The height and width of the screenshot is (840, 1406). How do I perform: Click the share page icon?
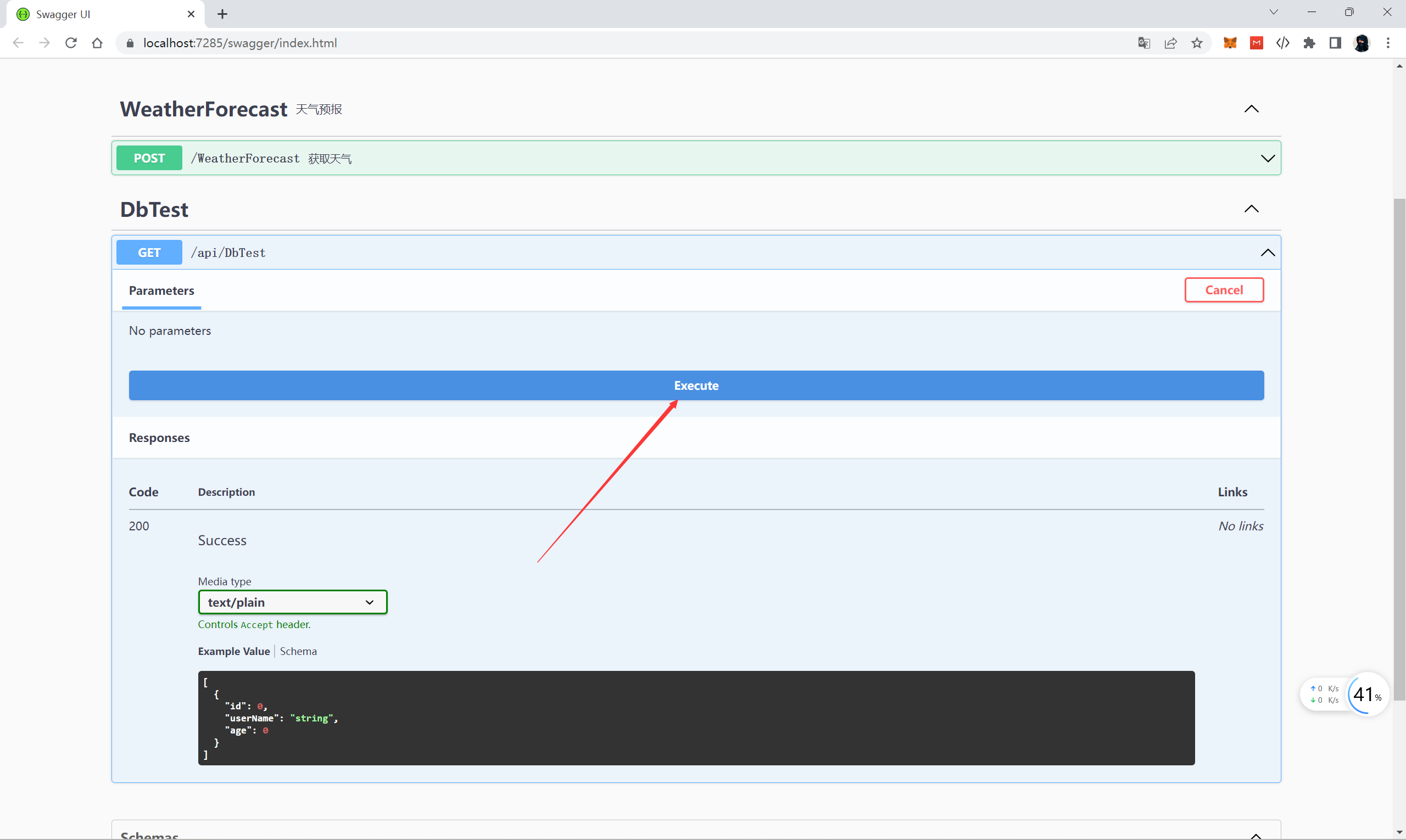point(1170,43)
